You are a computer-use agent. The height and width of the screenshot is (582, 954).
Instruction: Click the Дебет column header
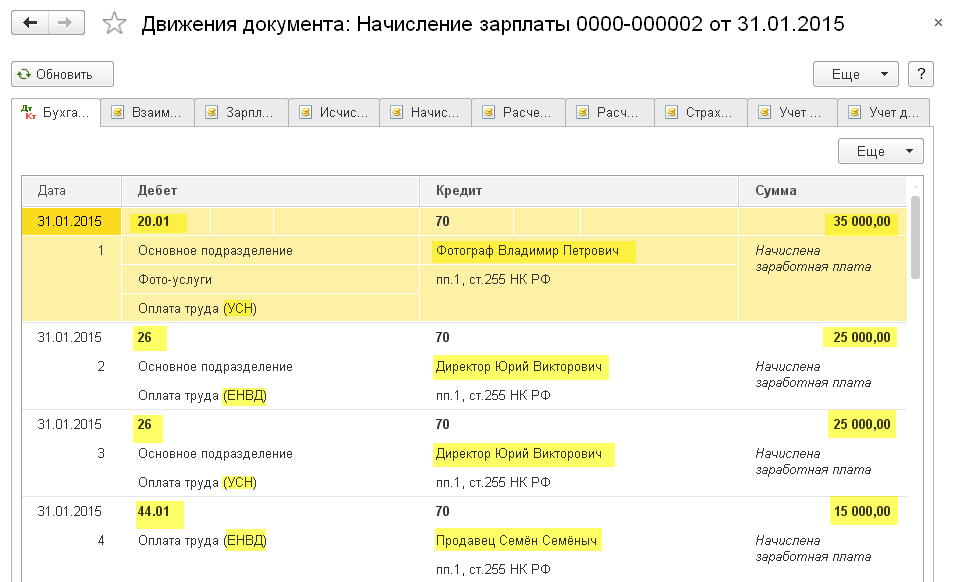coord(270,190)
